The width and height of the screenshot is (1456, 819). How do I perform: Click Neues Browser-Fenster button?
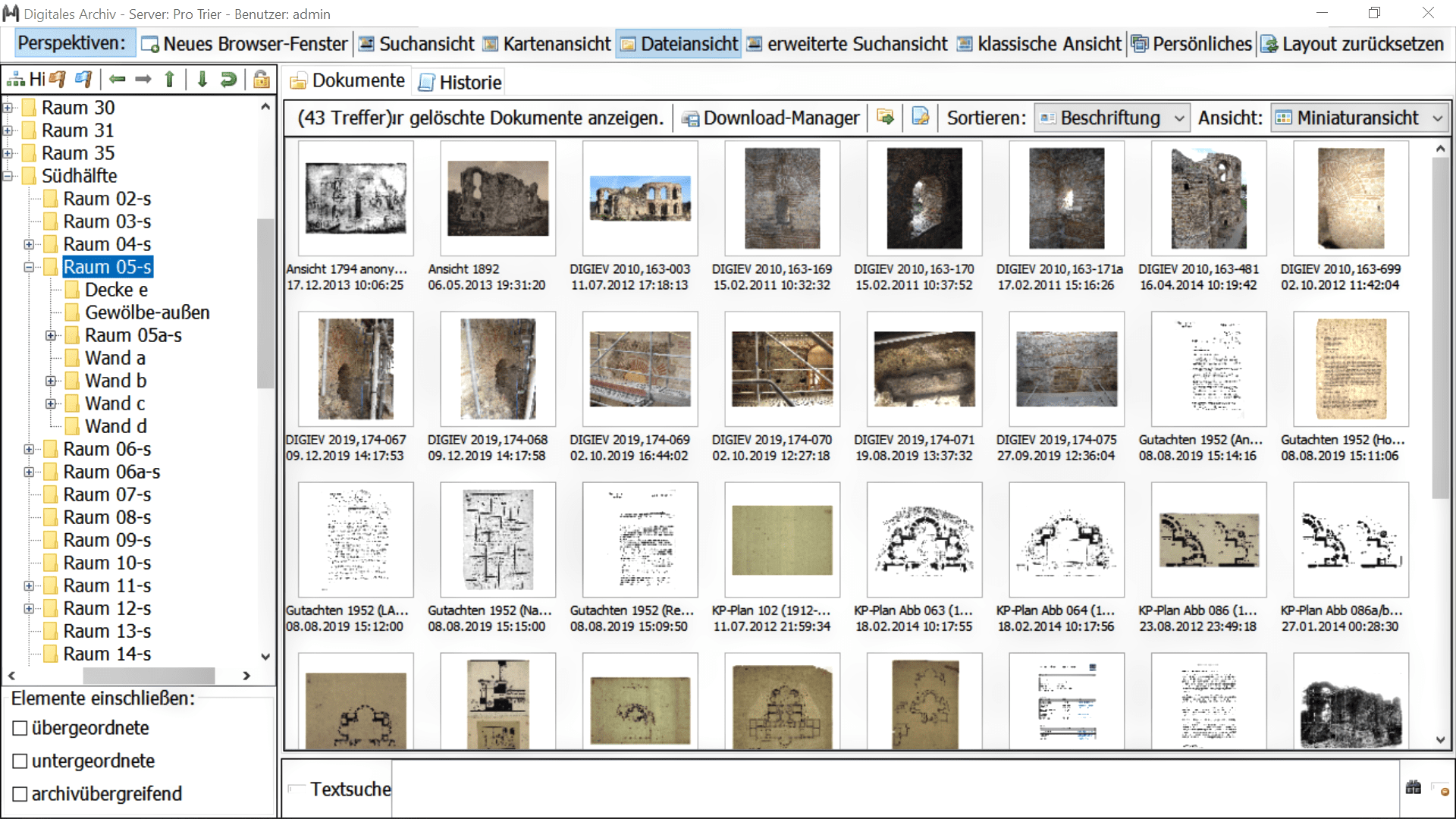(245, 44)
